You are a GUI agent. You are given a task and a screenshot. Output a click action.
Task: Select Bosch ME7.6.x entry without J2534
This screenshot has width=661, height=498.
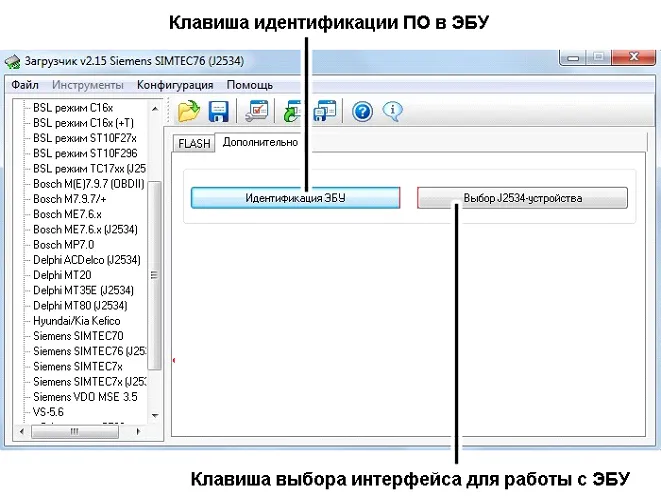67,214
